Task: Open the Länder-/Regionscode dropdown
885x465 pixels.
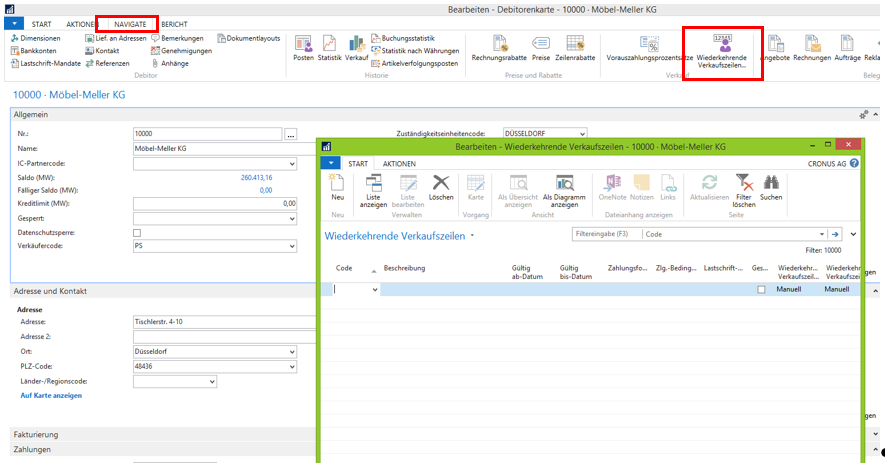Action: tap(212, 381)
